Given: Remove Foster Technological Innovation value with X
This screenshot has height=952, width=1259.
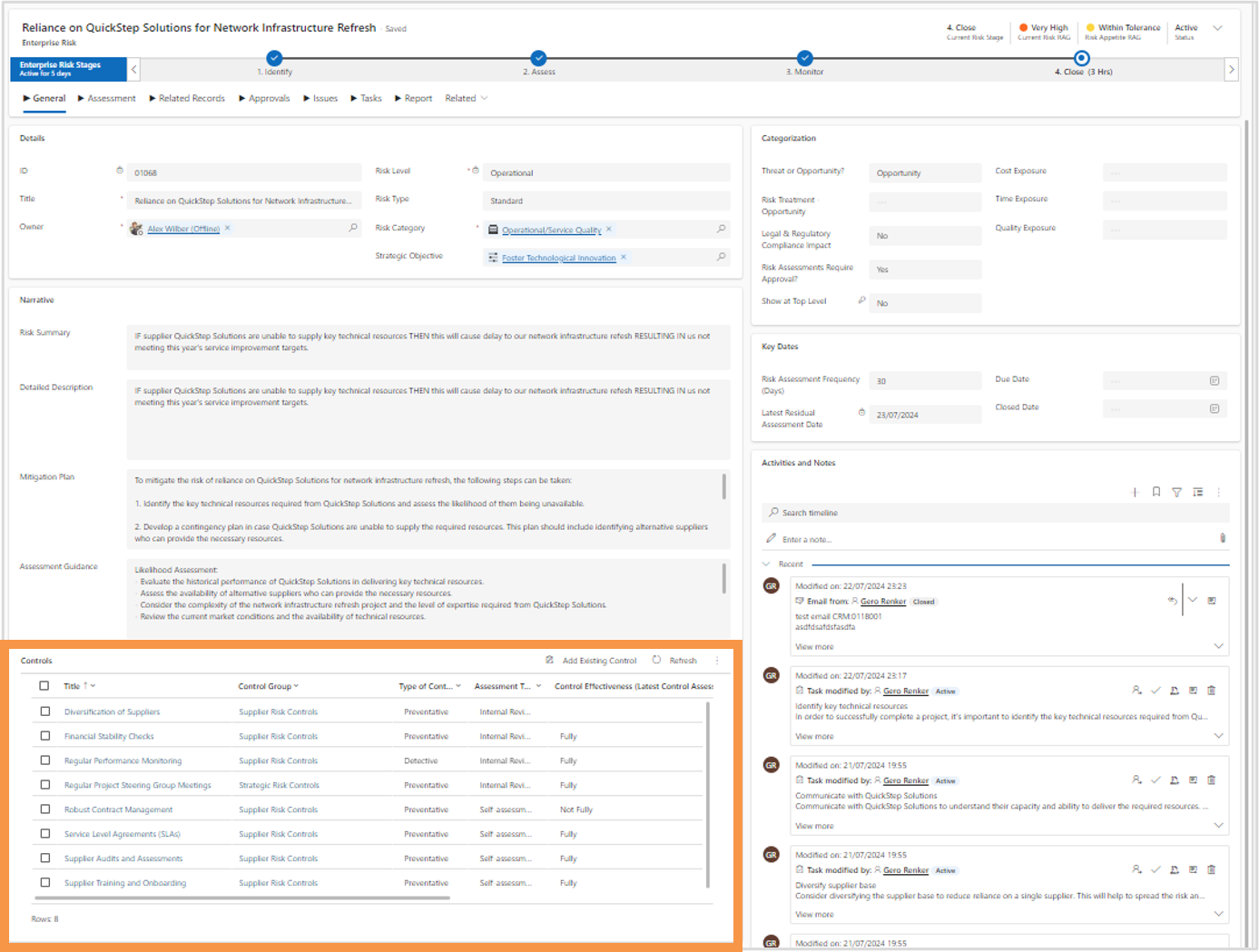Looking at the screenshot, I should [624, 257].
